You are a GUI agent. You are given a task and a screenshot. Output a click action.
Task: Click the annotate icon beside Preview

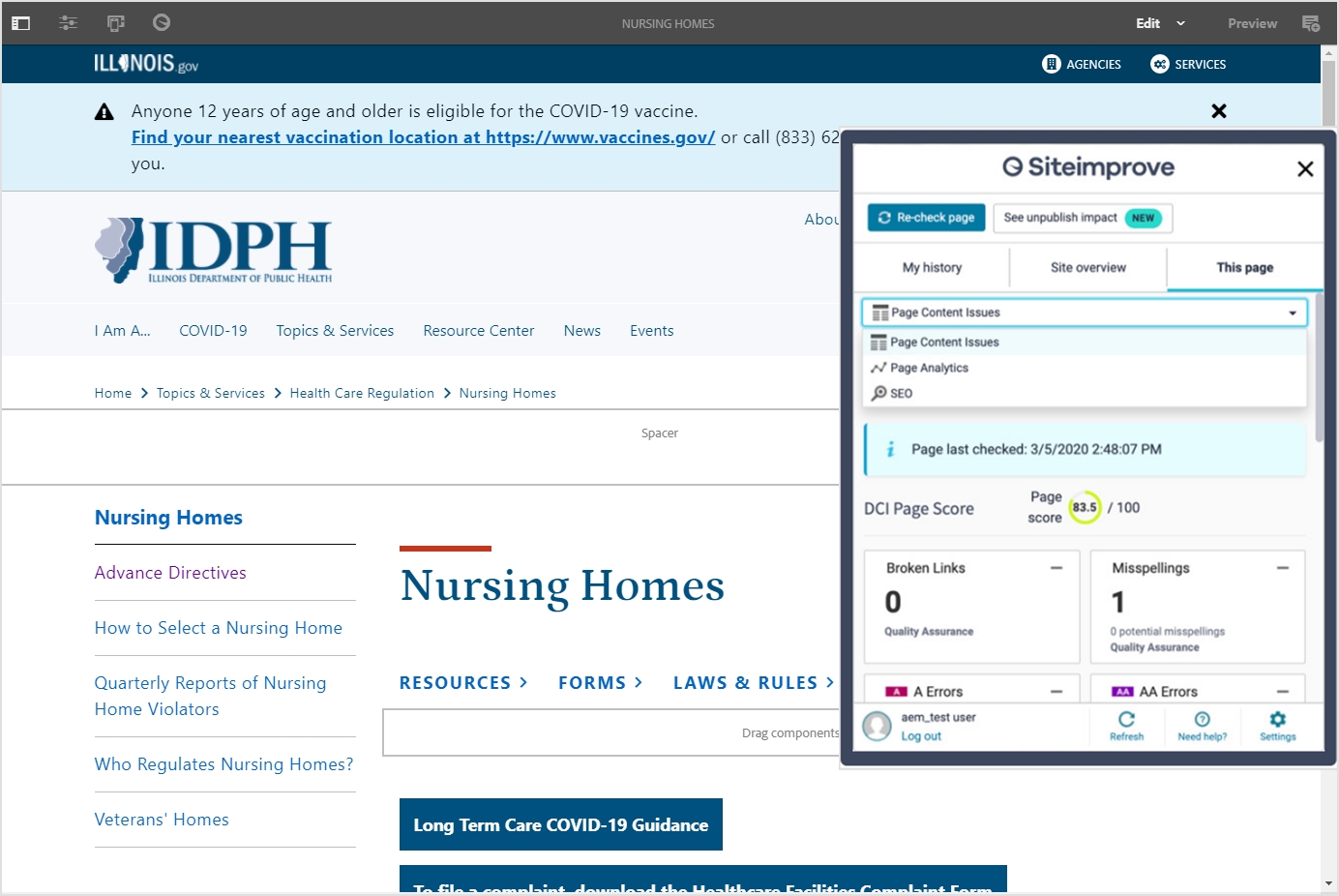1311,23
